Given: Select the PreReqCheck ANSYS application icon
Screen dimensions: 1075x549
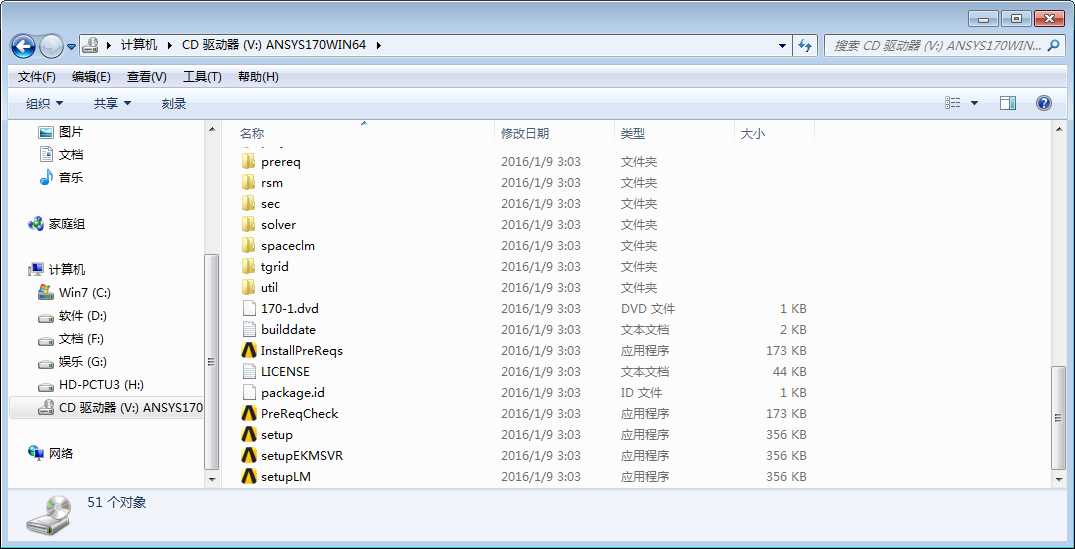Looking at the screenshot, I should [249, 413].
